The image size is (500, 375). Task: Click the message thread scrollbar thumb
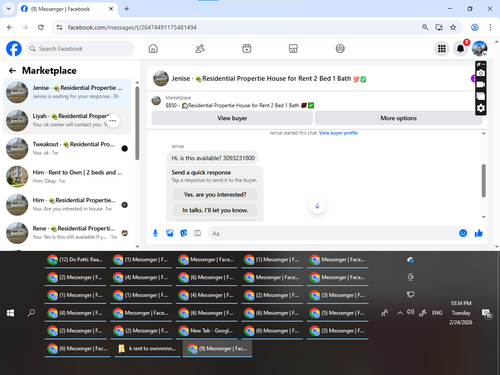(484, 181)
